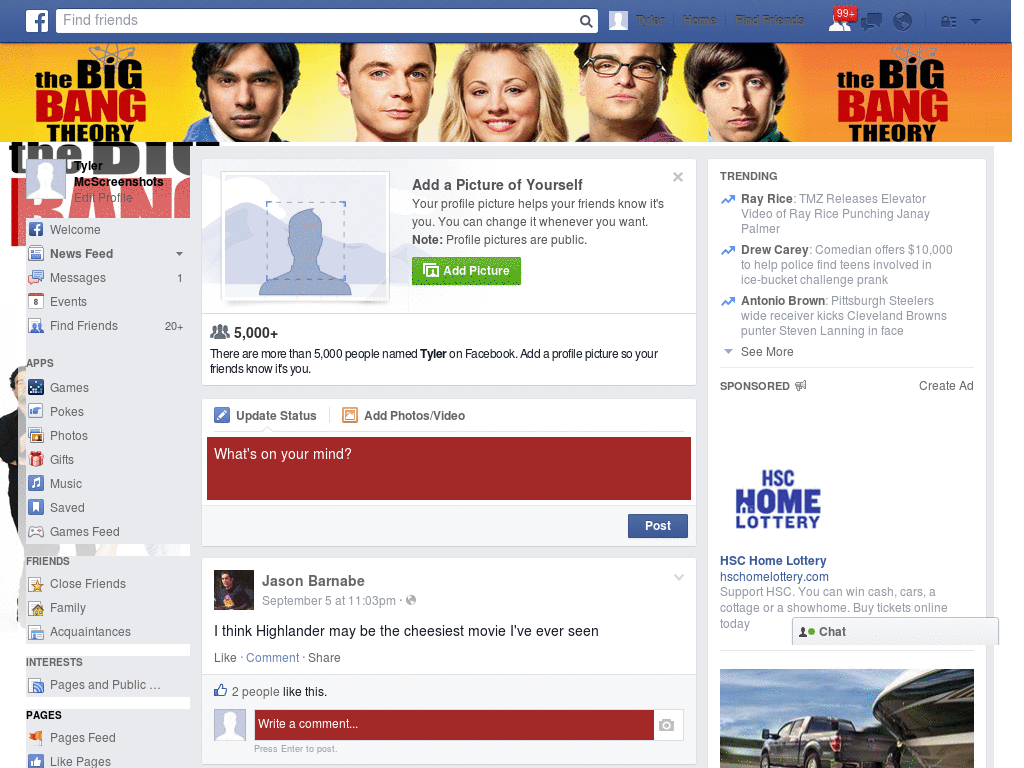
Task: Click the Acquaintances list icon
Action: tap(37, 632)
